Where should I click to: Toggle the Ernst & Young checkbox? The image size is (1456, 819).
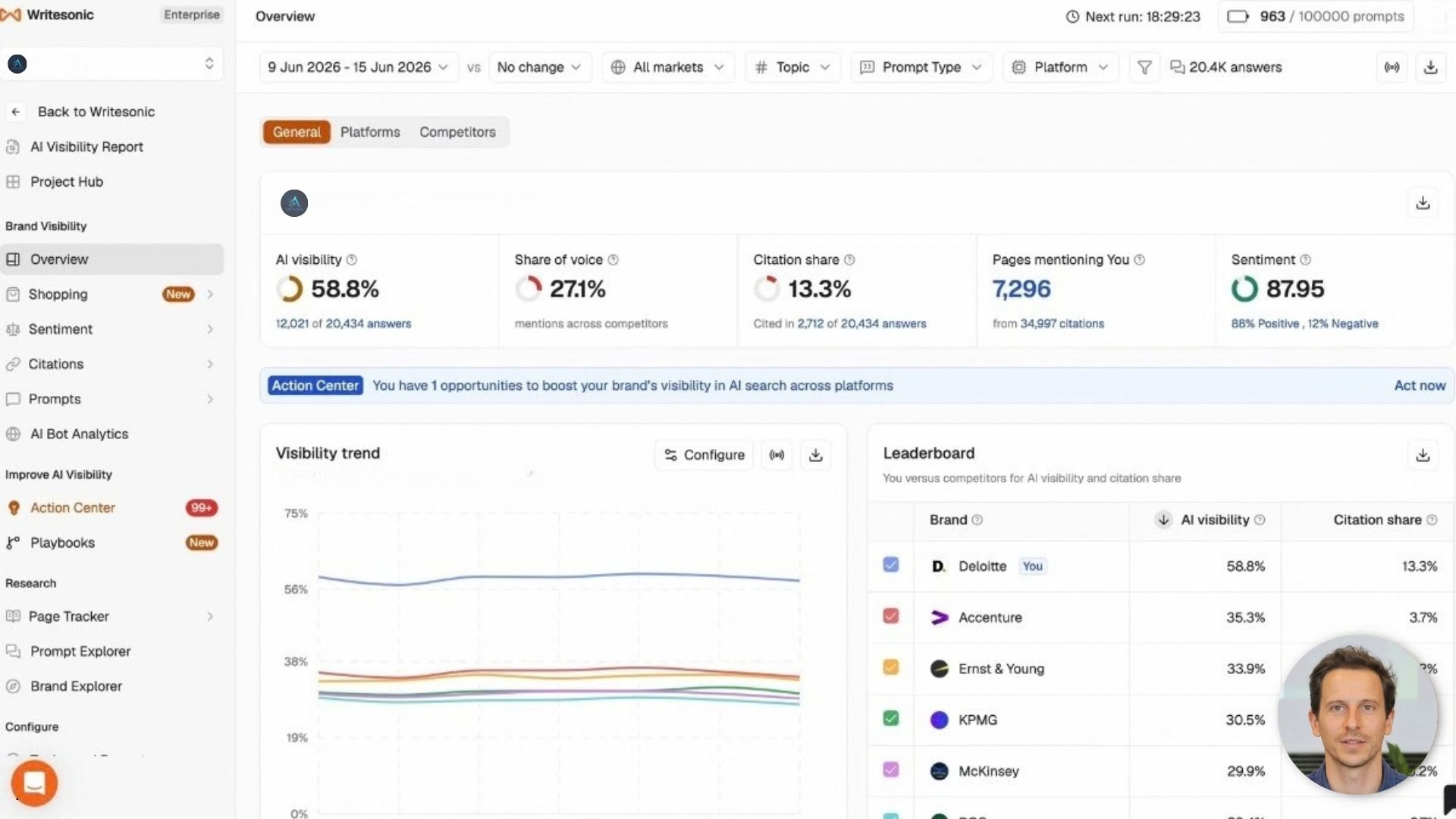[891, 667]
